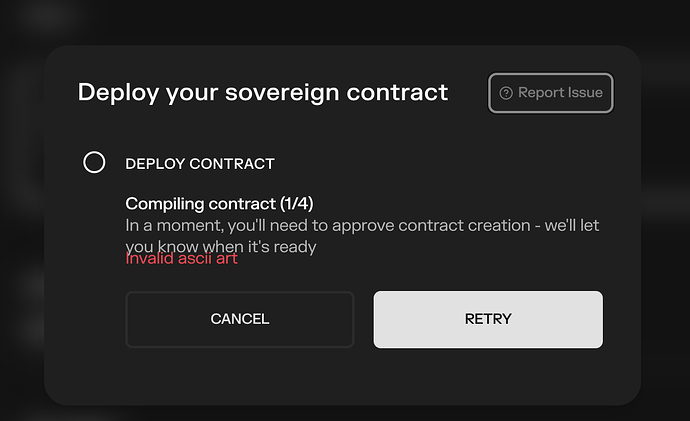Image resolution: width=690 pixels, height=421 pixels.
Task: Click the Deploy your sovereign contract title
Action: click(x=262, y=93)
